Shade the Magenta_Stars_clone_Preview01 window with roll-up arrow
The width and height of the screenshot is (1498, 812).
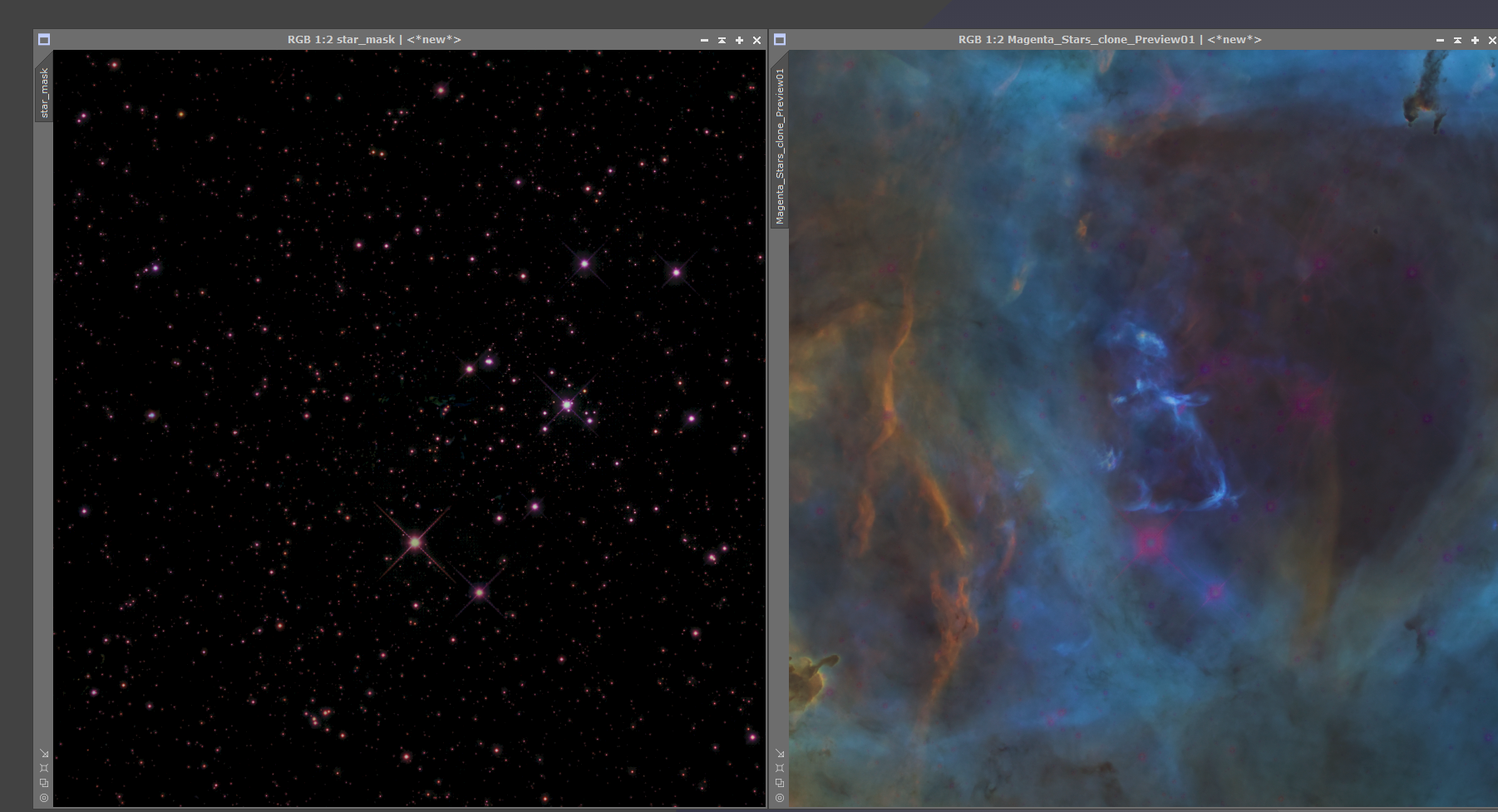point(1457,40)
